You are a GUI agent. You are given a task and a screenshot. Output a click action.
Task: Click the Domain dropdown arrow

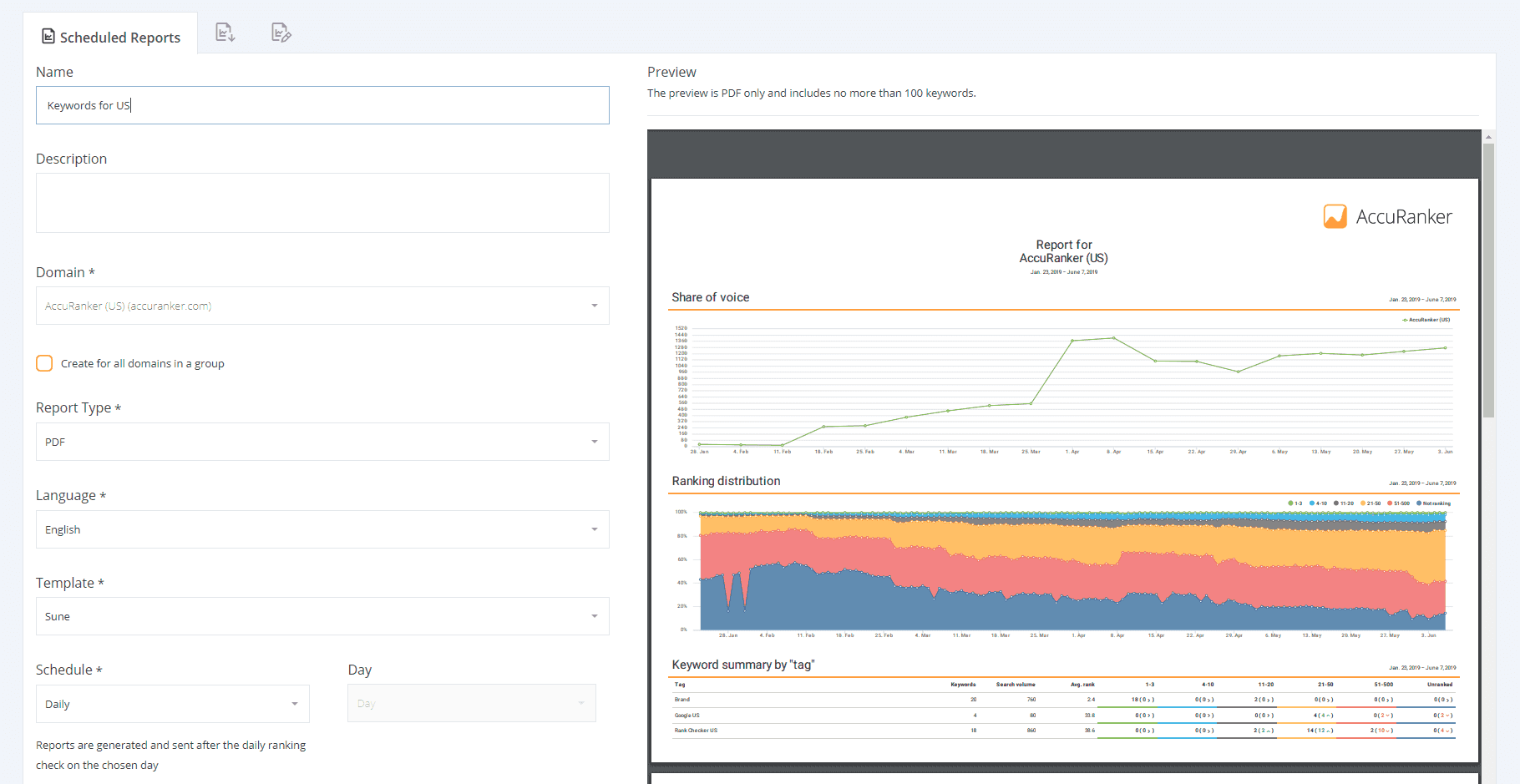click(x=595, y=306)
